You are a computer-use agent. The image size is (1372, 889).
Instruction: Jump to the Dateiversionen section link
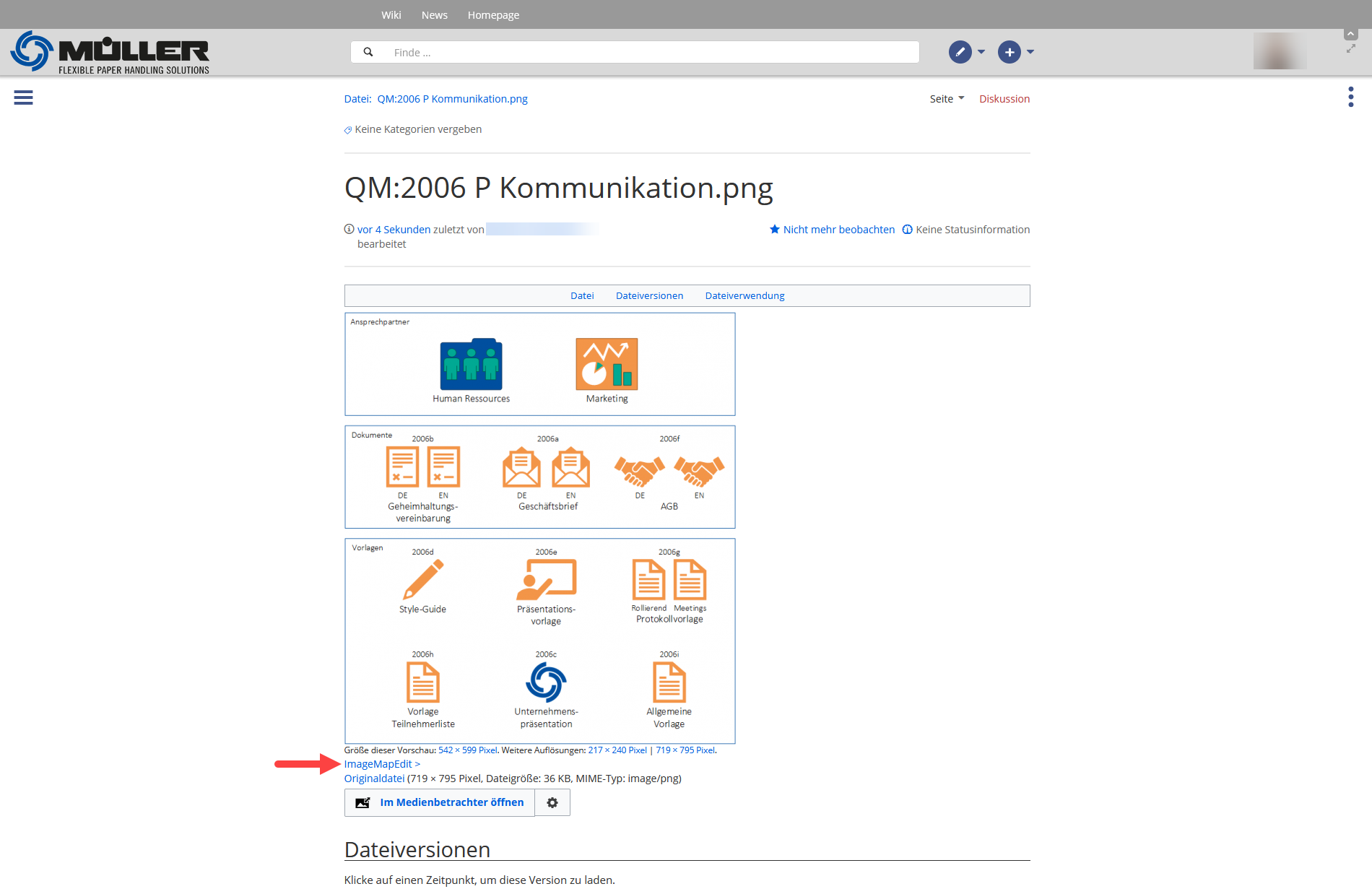tap(649, 295)
